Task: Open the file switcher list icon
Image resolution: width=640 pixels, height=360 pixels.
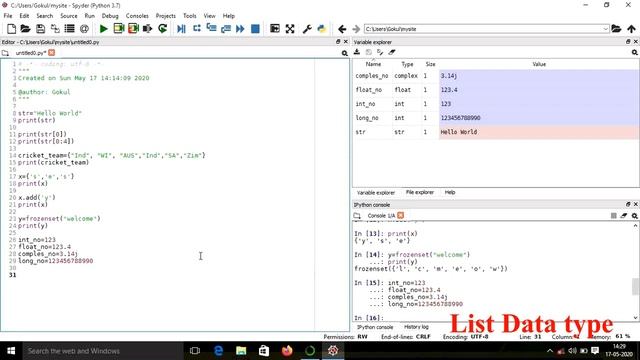Action: click(x=69, y=29)
